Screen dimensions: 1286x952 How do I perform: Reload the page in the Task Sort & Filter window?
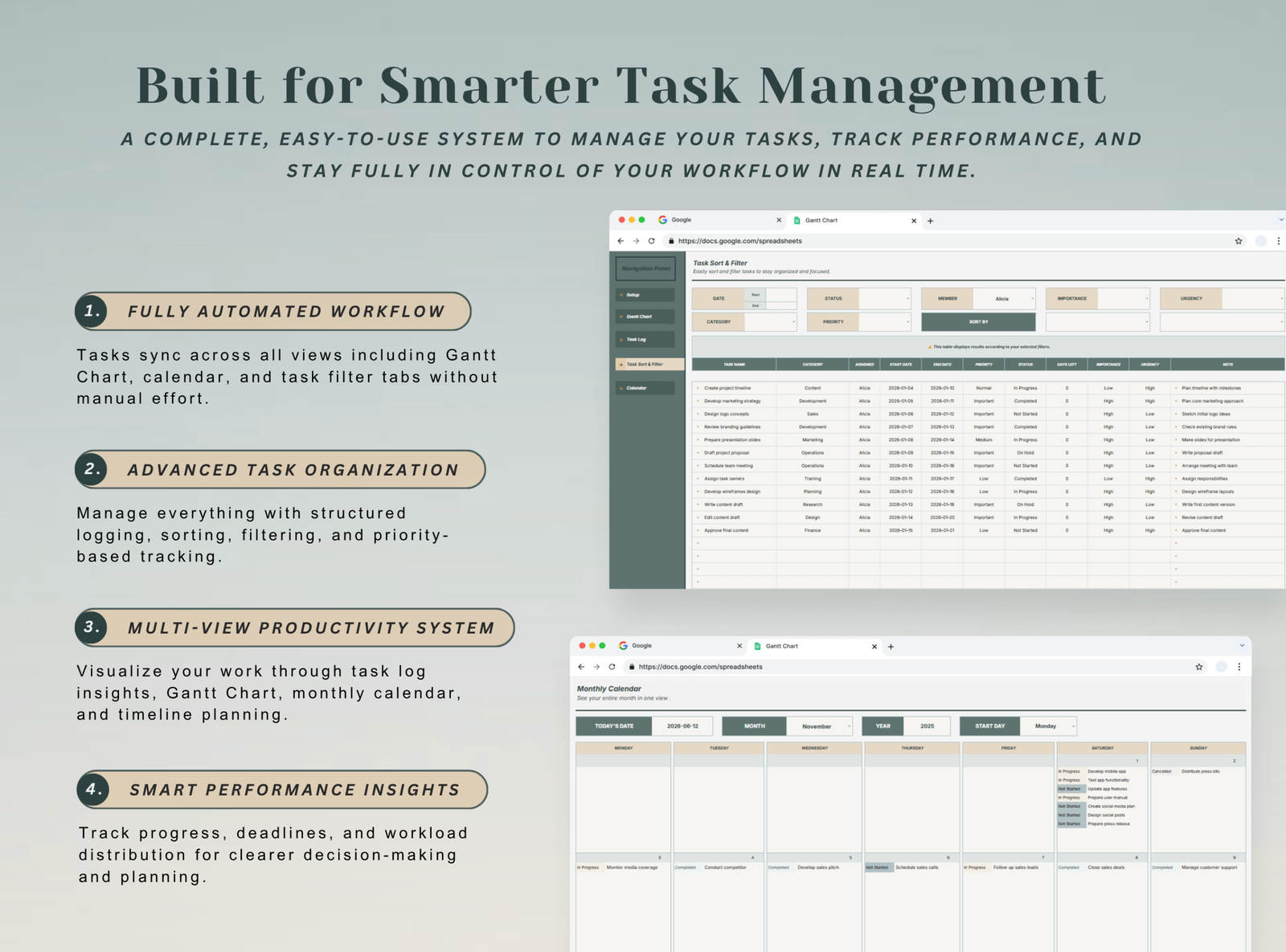[651, 241]
